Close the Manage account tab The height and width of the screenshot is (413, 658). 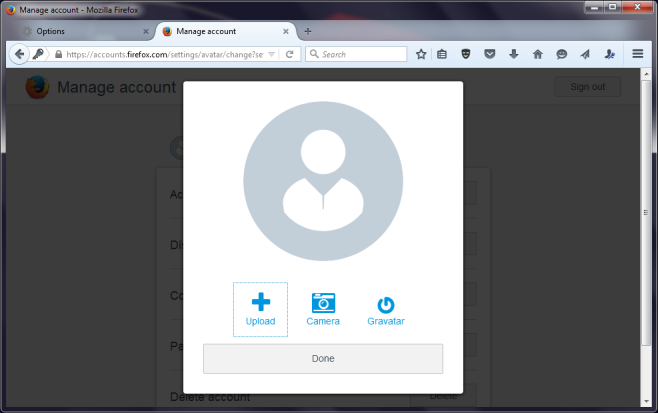click(x=286, y=31)
